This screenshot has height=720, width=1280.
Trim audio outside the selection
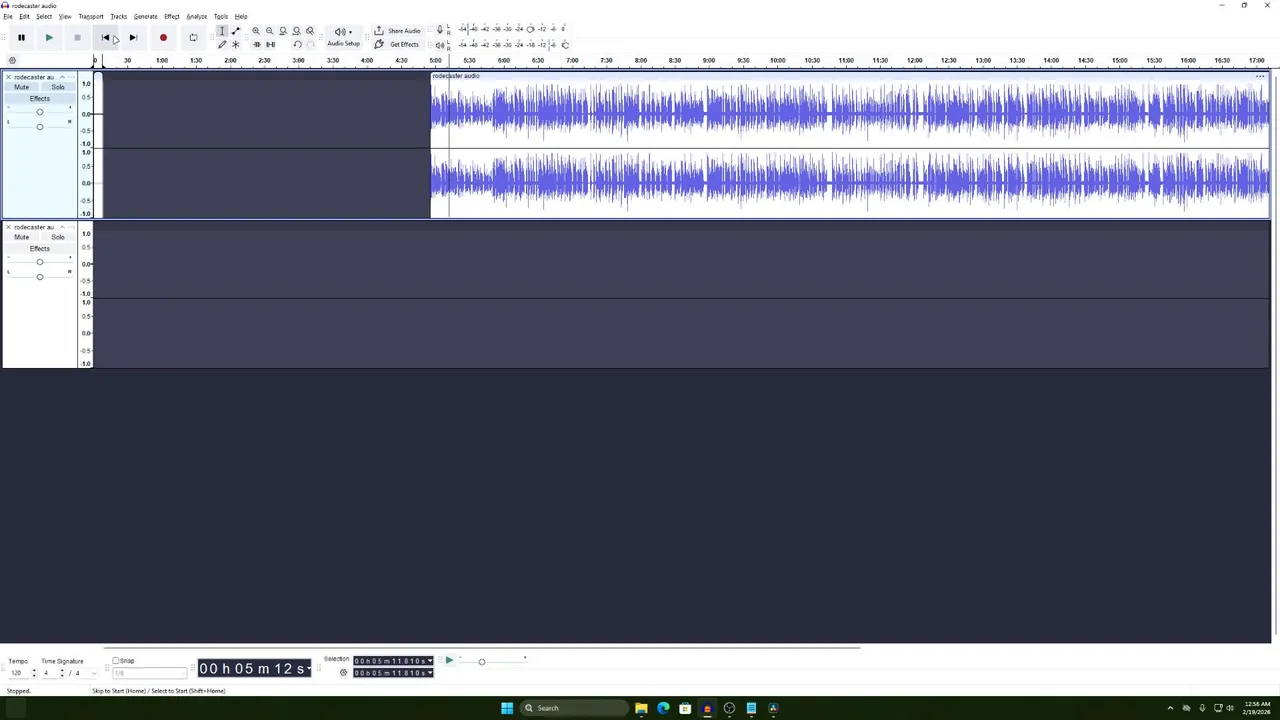257,45
